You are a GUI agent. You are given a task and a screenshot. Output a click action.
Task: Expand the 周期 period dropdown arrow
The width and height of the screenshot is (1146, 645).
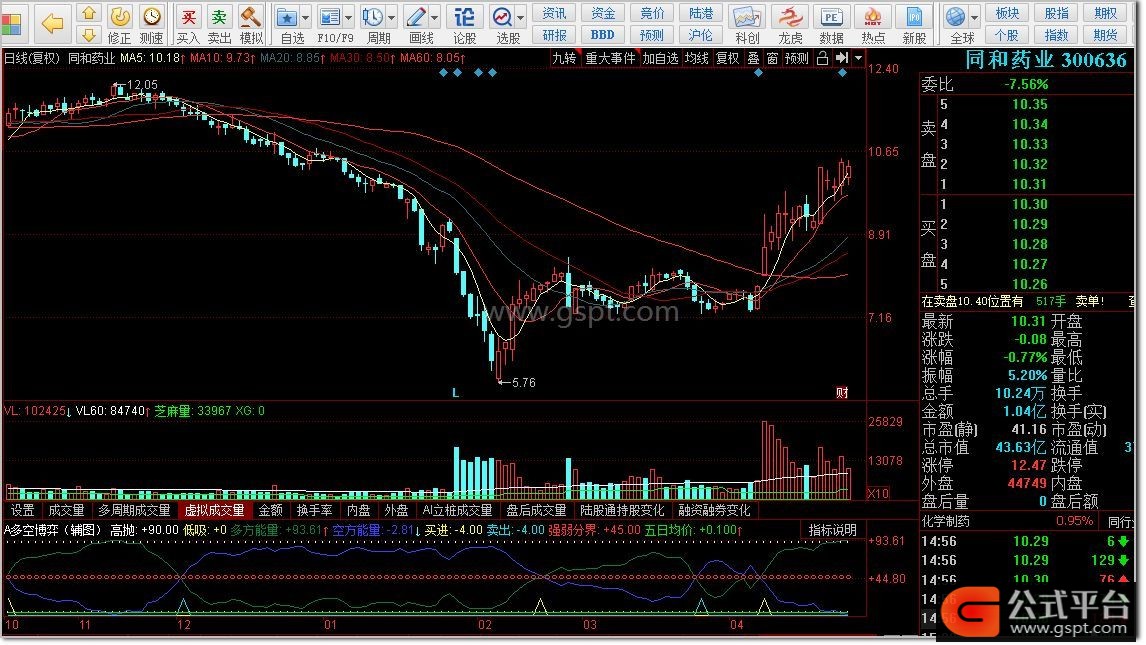coord(392,17)
